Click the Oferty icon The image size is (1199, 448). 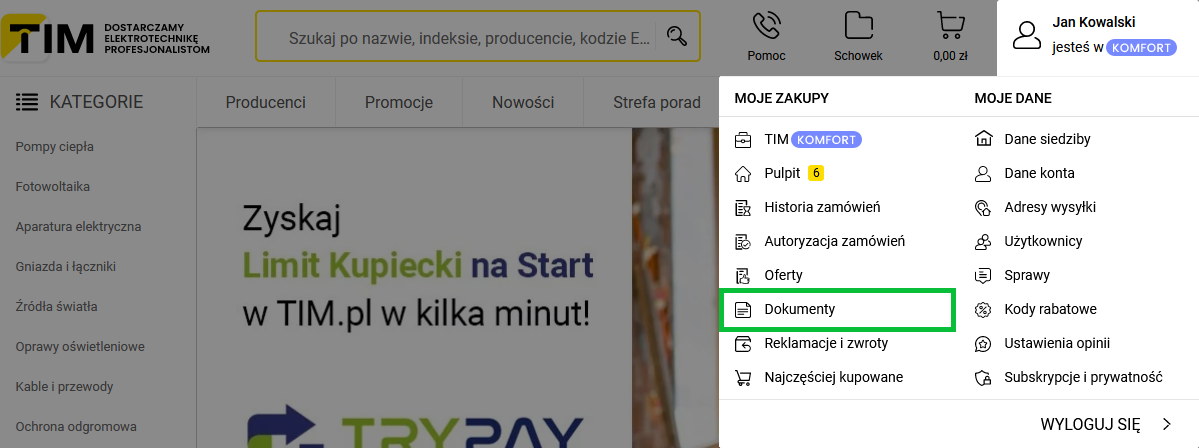(x=742, y=275)
